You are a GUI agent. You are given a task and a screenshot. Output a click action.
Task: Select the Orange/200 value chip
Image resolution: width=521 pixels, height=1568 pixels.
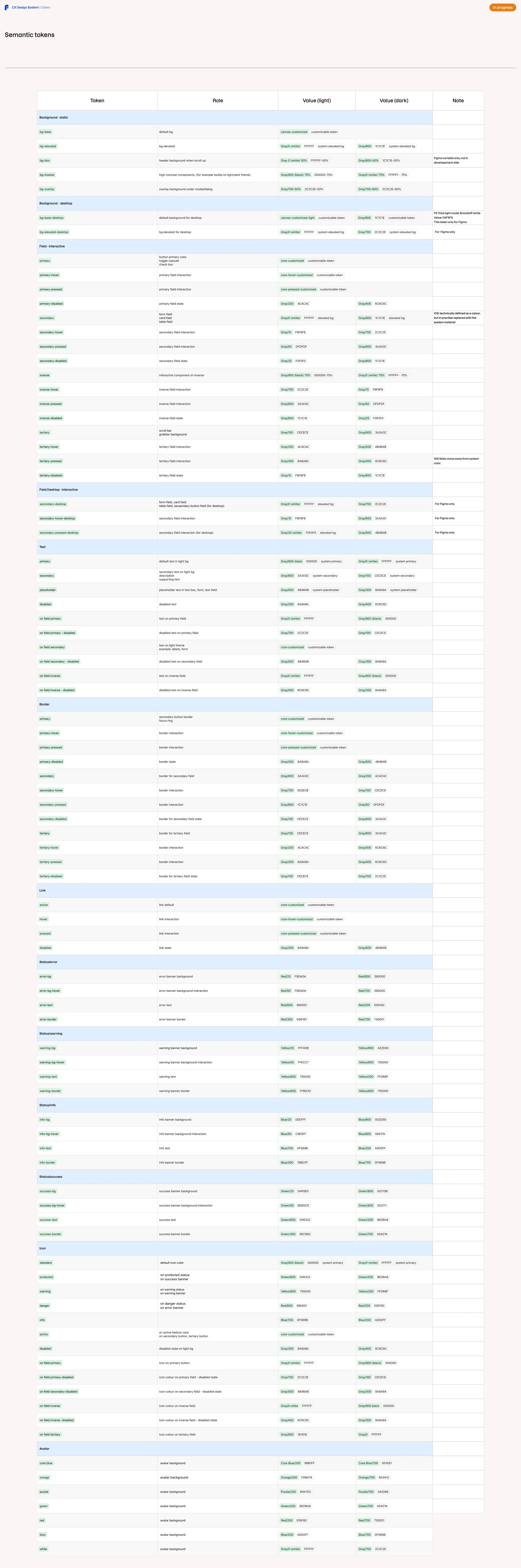(x=289, y=1477)
